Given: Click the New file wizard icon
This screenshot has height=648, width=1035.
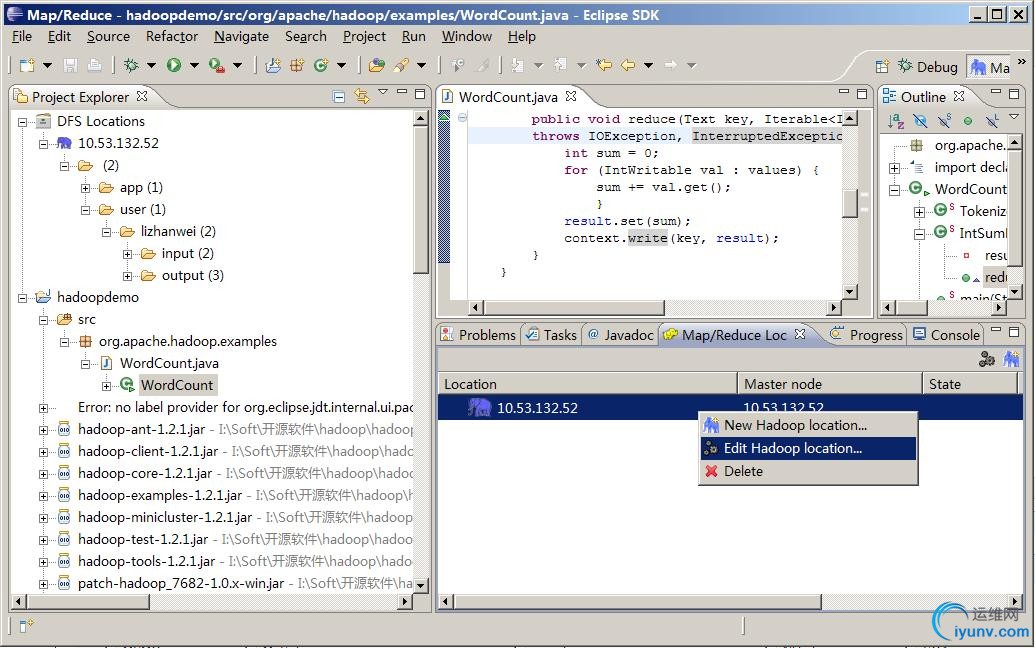Looking at the screenshot, I should tap(27, 65).
